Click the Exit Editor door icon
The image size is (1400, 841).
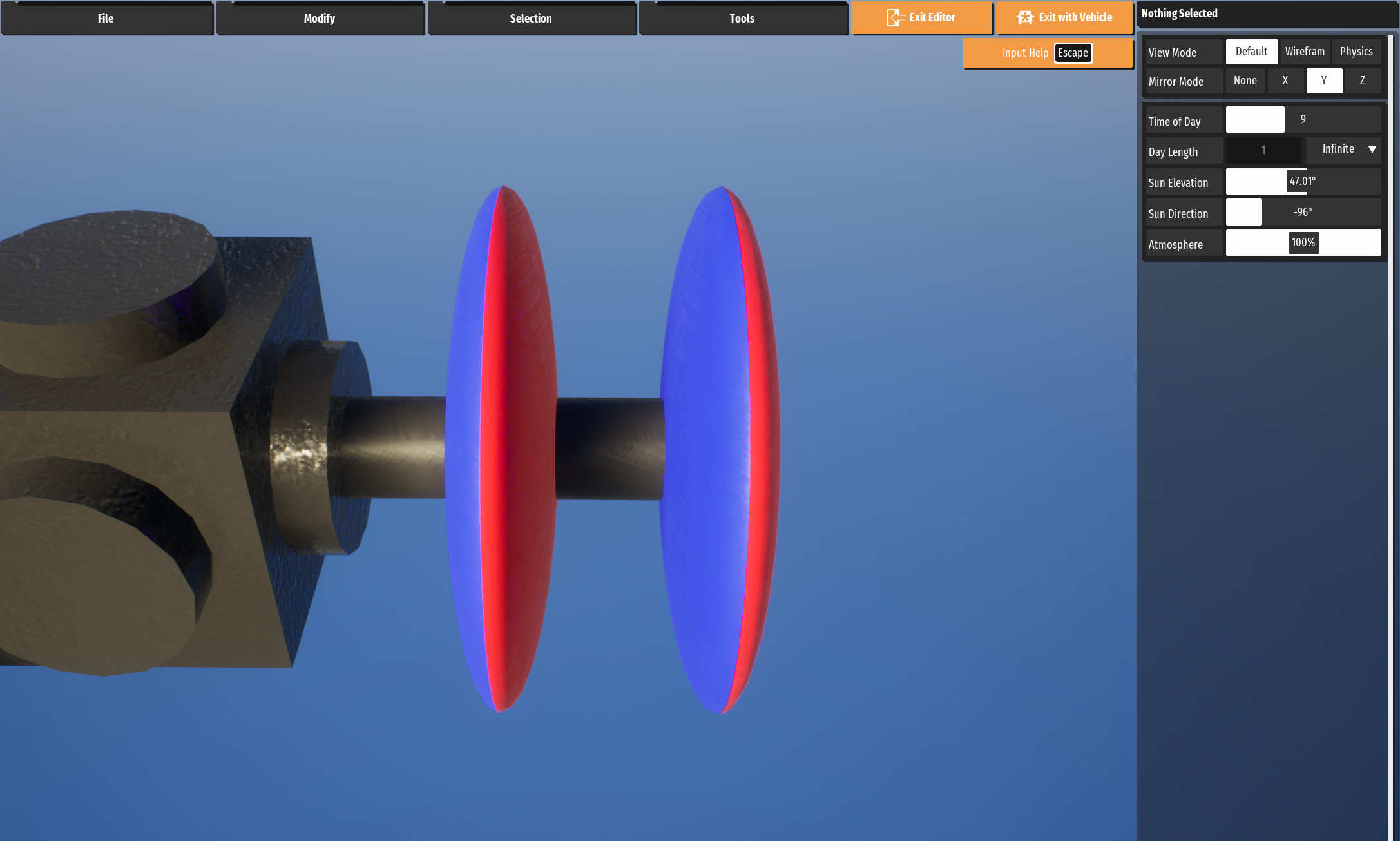tap(895, 17)
